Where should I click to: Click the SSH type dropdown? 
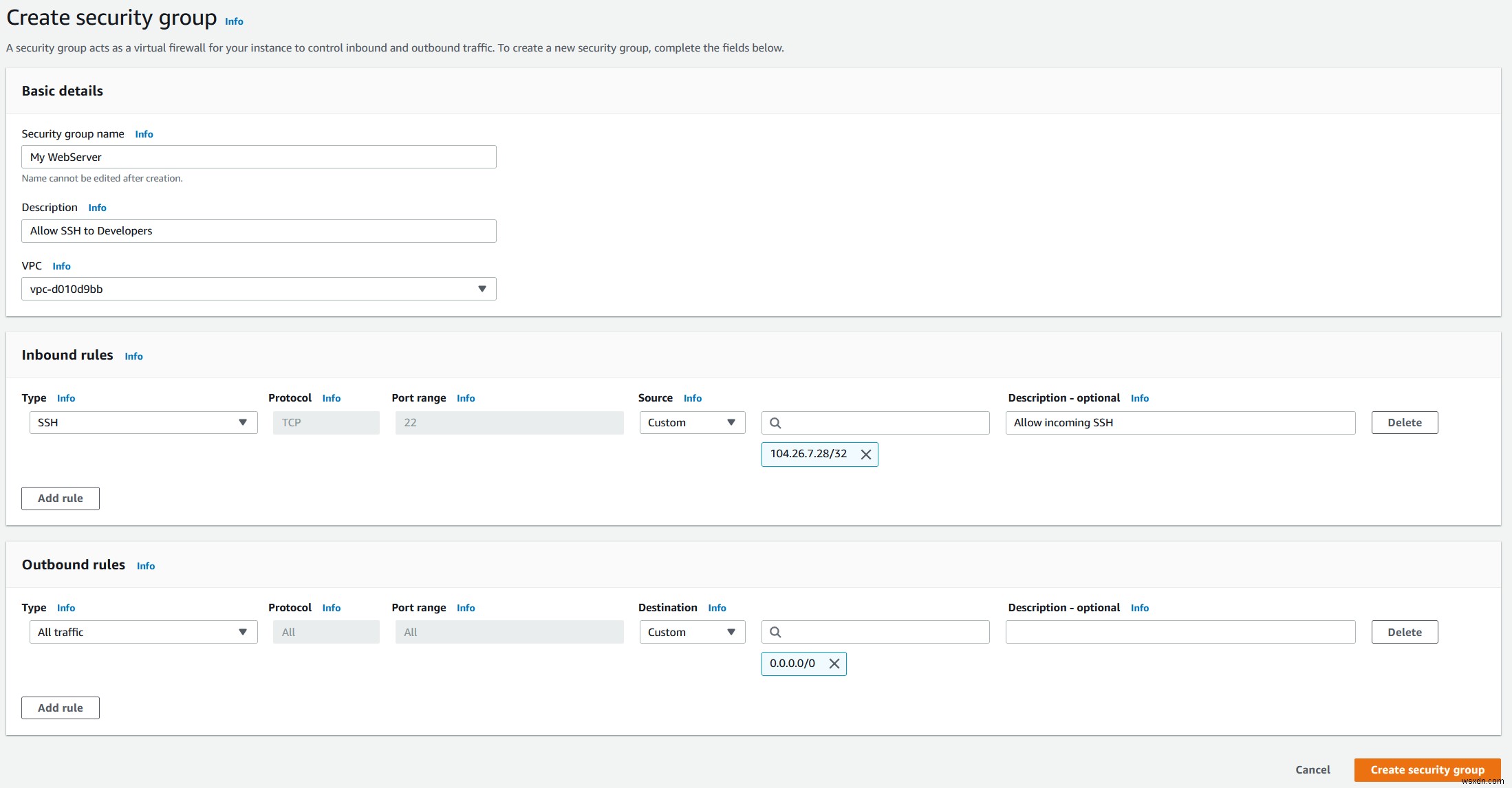(140, 422)
